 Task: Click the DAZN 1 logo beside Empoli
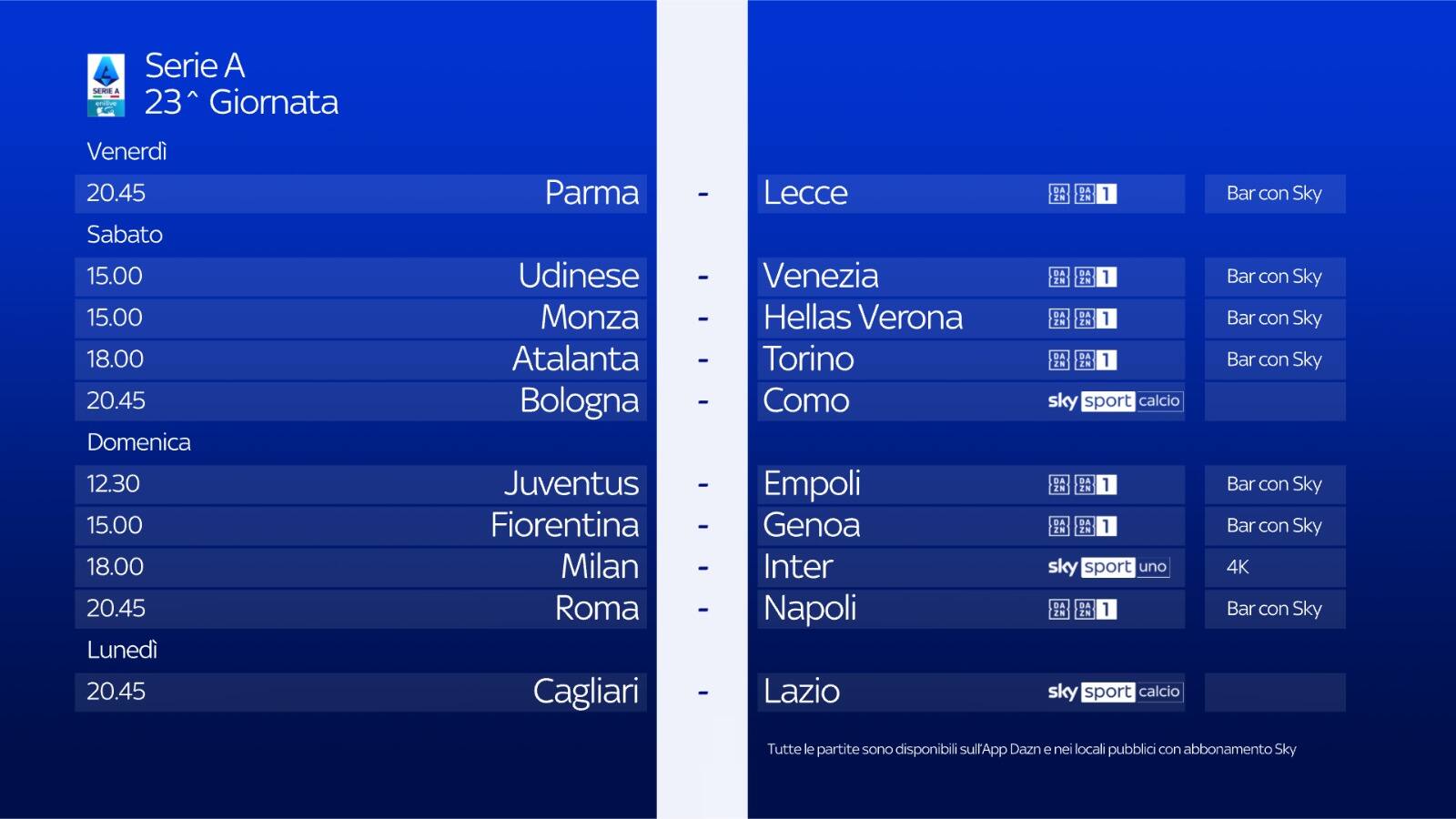1082,484
